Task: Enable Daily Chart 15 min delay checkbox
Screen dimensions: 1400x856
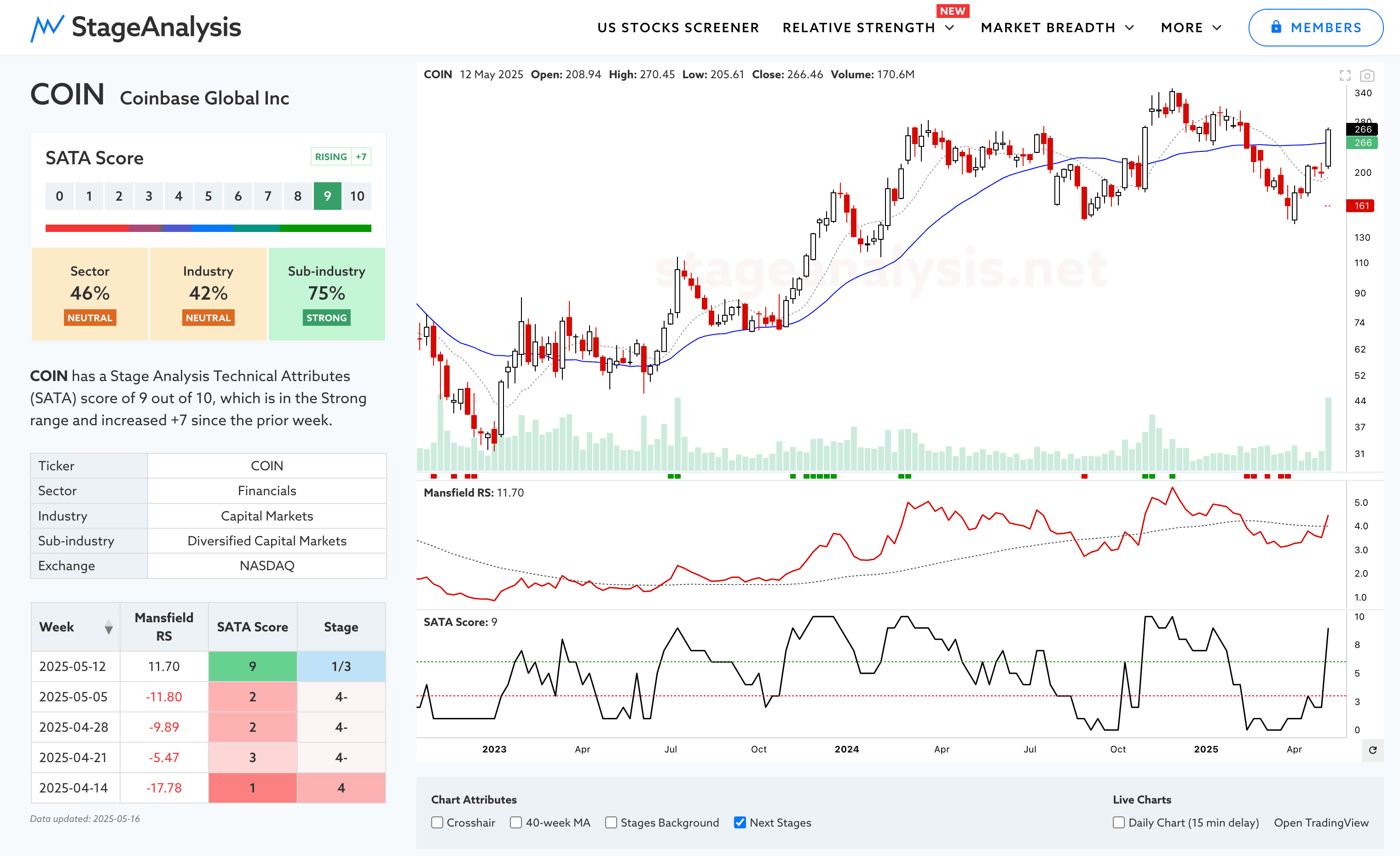Action: point(1119,822)
